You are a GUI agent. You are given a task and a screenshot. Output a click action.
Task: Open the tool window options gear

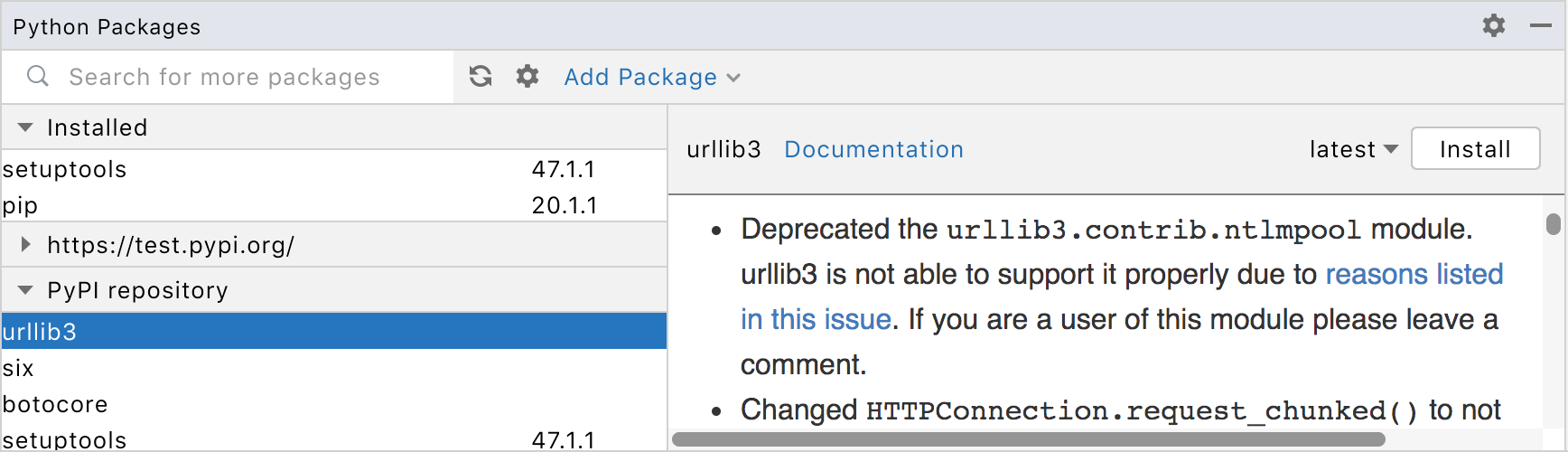[1494, 25]
